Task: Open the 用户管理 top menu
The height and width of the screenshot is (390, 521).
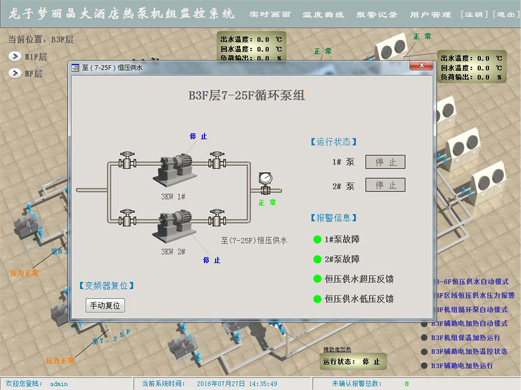Action: point(430,14)
